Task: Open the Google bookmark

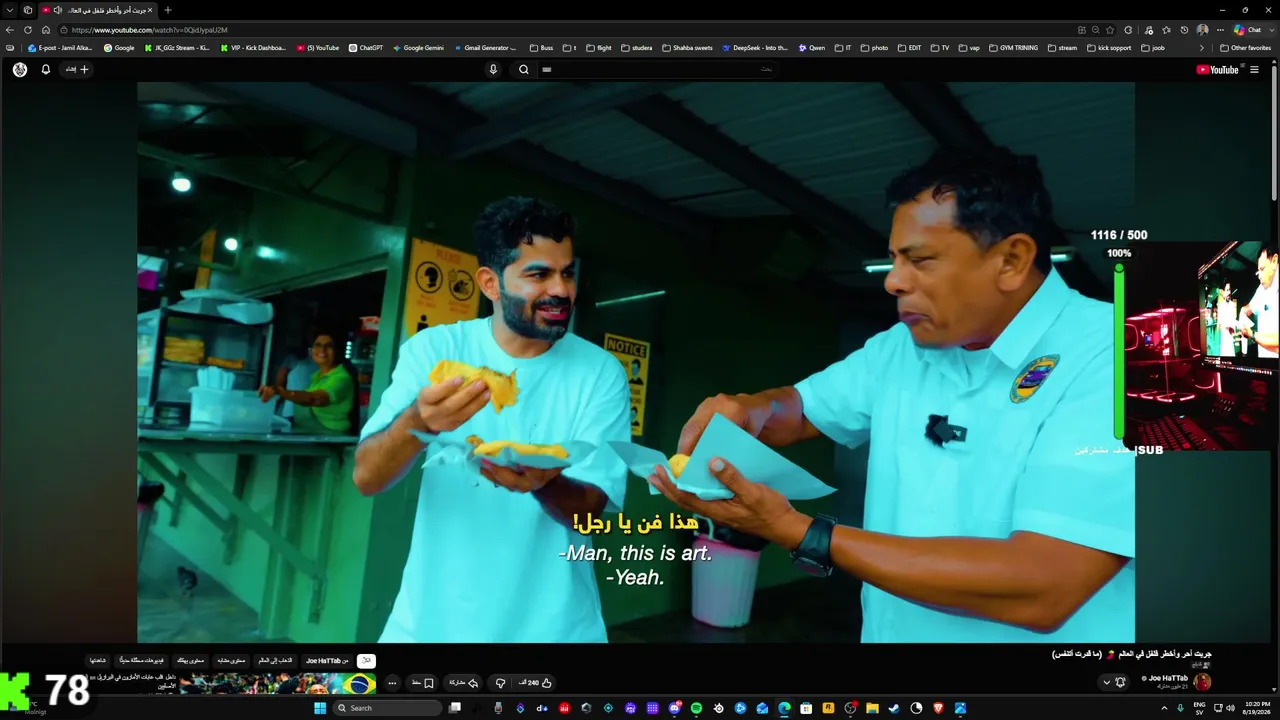Action: click(119, 48)
